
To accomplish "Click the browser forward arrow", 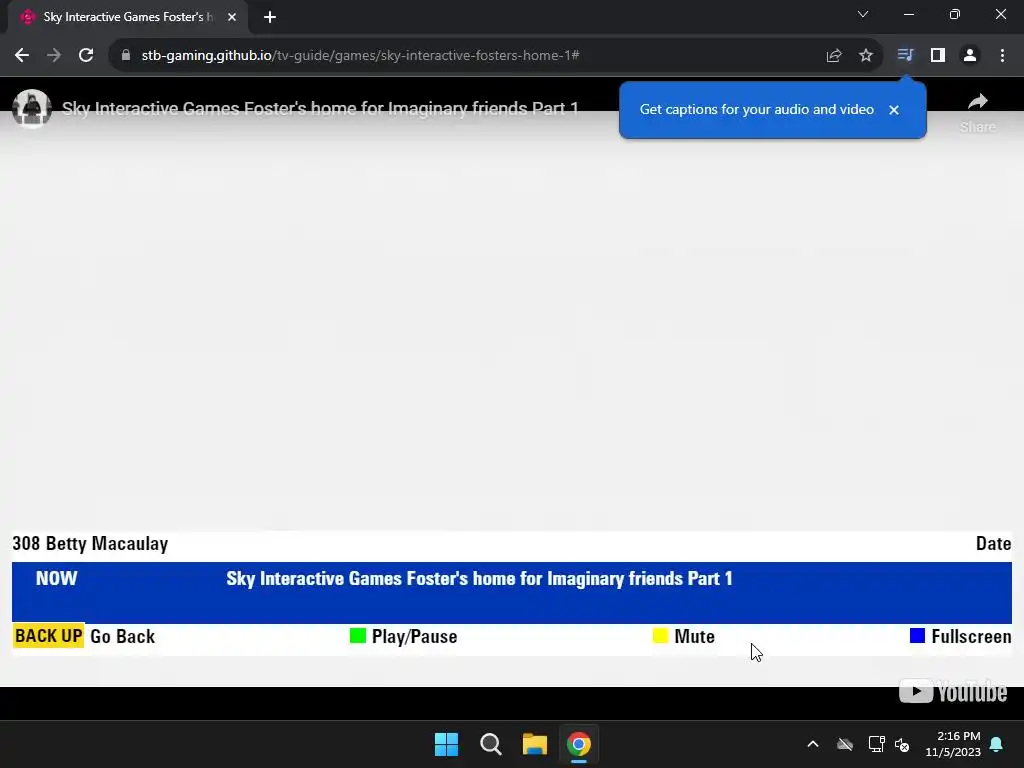I will pos(54,56).
